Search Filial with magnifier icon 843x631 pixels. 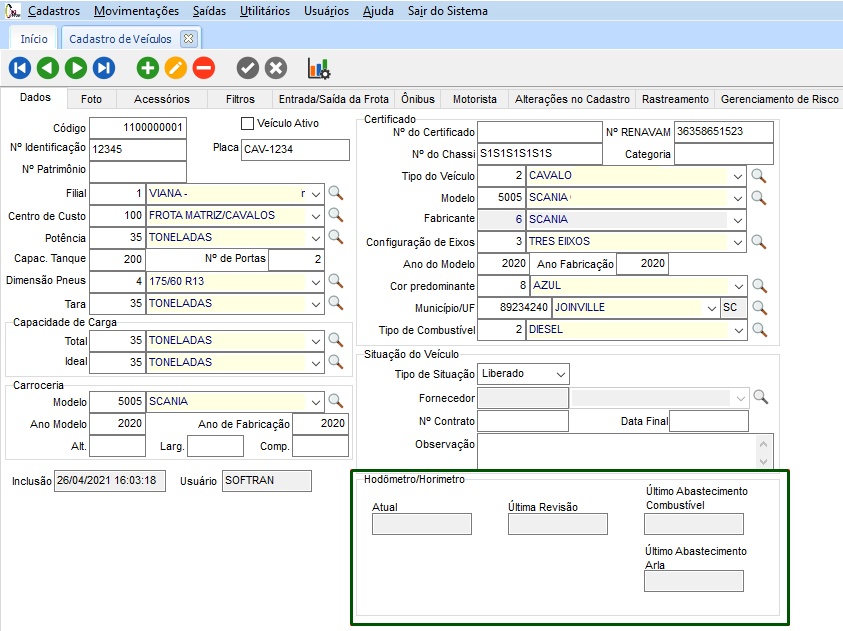coord(336,193)
